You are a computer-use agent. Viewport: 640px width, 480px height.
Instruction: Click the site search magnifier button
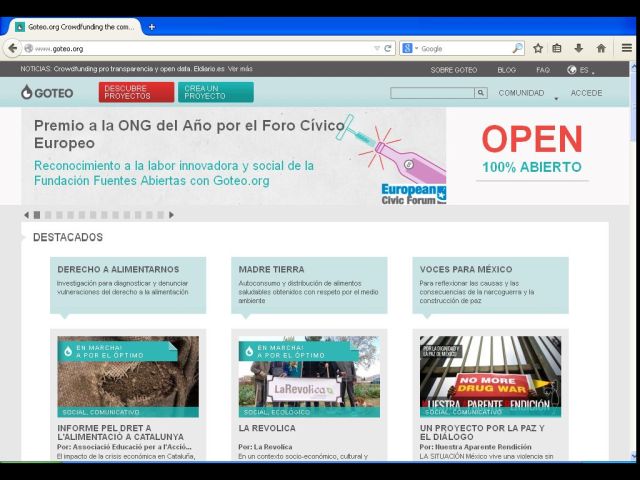click(x=481, y=93)
